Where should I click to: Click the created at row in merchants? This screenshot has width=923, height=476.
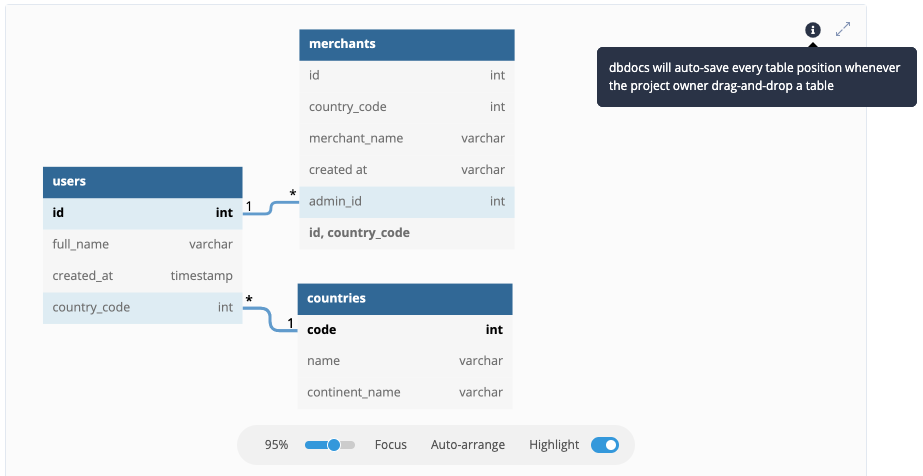pyautogui.click(x=407, y=170)
